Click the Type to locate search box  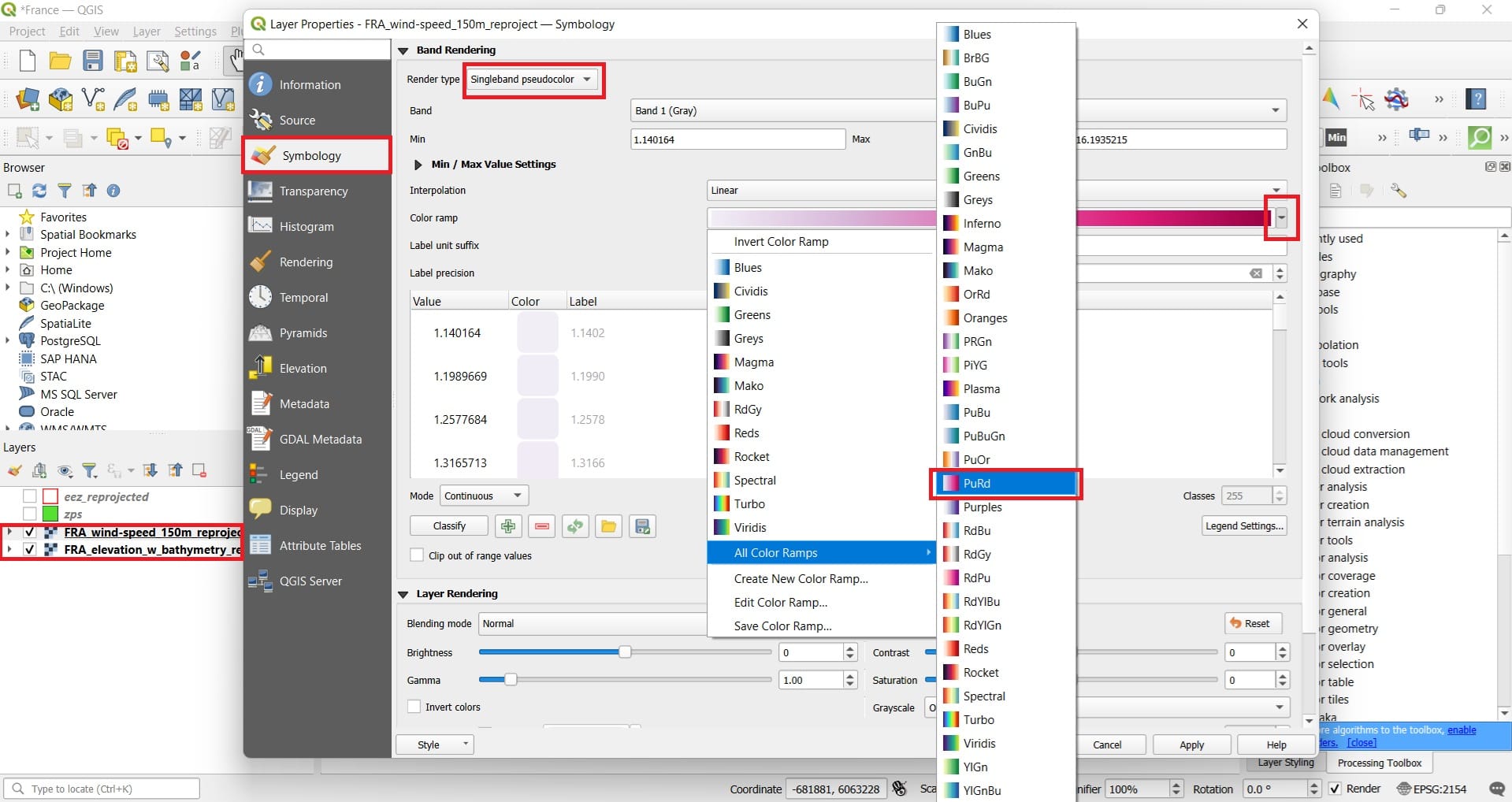pos(102,789)
